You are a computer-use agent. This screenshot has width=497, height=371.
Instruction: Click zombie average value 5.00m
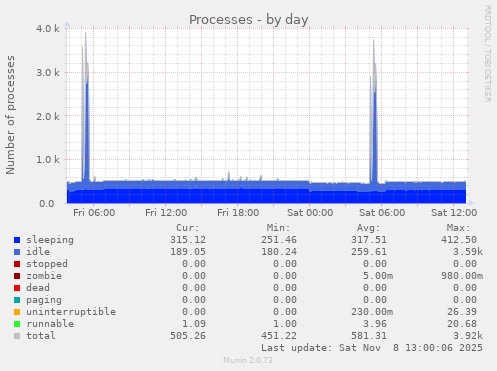coord(378,276)
